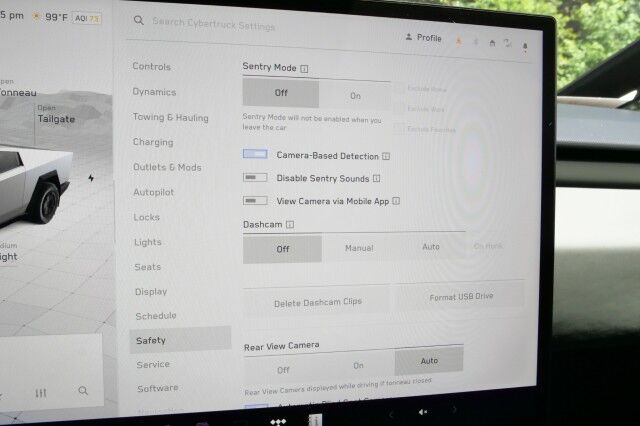Tap the media card search icon
This screenshot has height=426, width=640.
pyautogui.click(x=83, y=391)
